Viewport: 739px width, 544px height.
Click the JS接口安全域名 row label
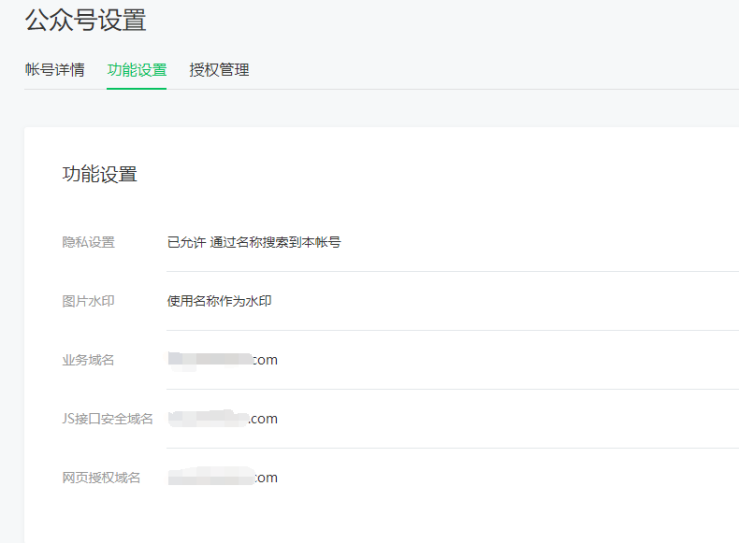click(x=107, y=419)
